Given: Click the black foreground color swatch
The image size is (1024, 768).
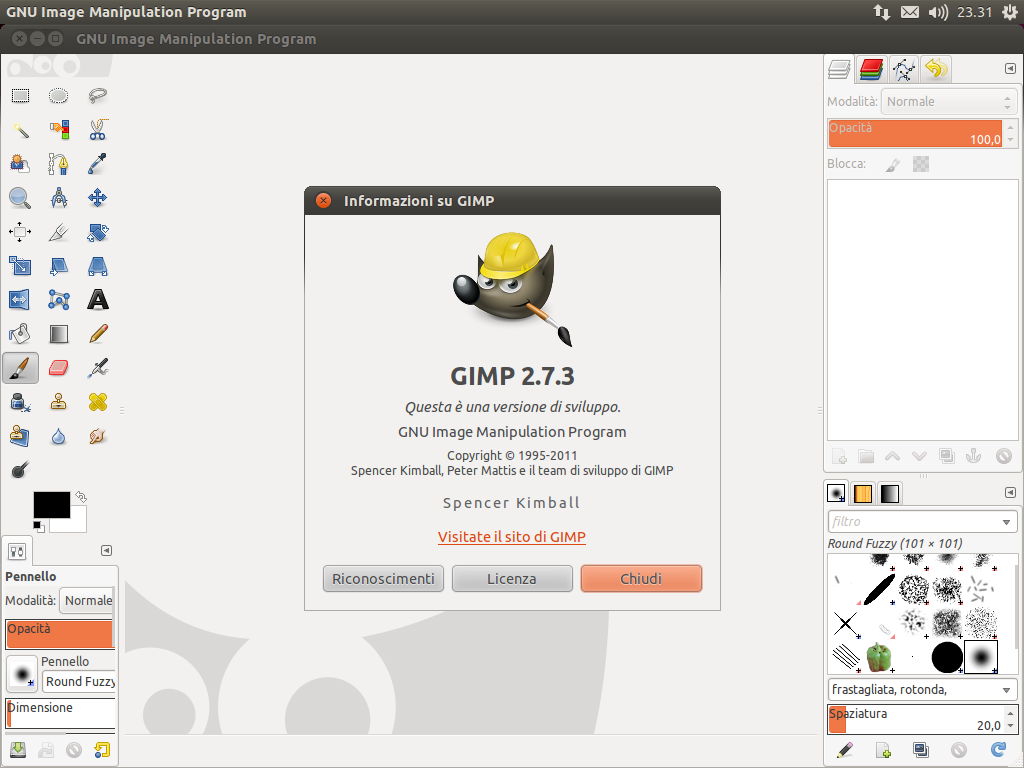Looking at the screenshot, I should (x=52, y=505).
